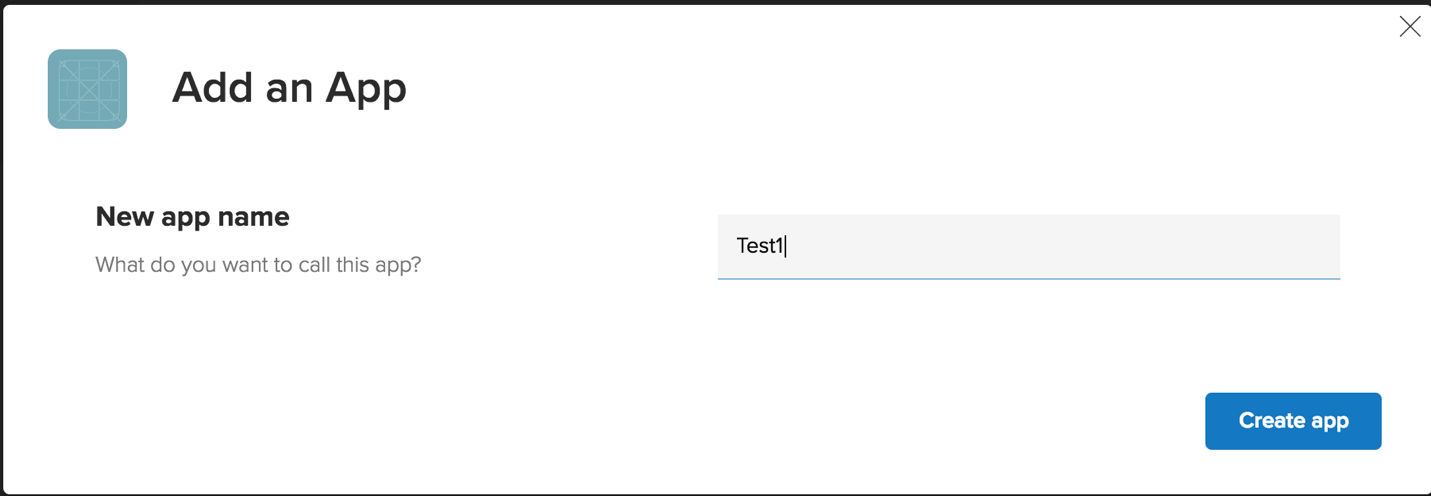Select the default app icon beside the title

[x=87, y=89]
